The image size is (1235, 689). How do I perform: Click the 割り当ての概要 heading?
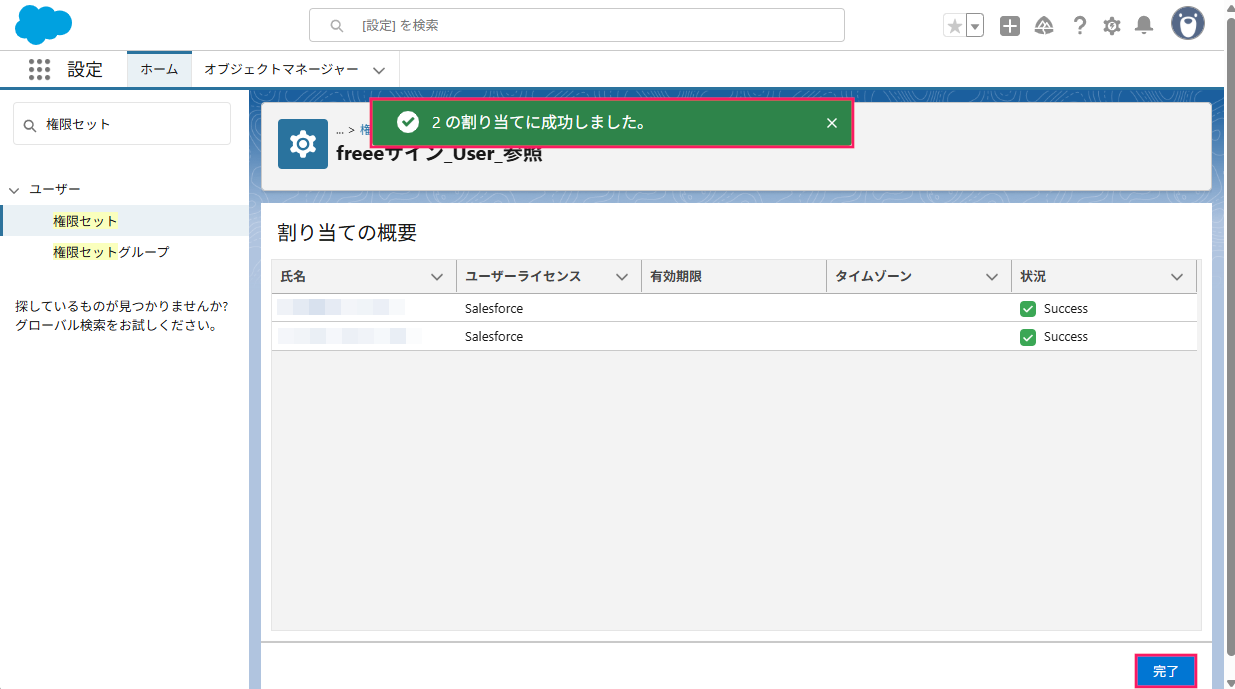pyautogui.click(x=347, y=233)
